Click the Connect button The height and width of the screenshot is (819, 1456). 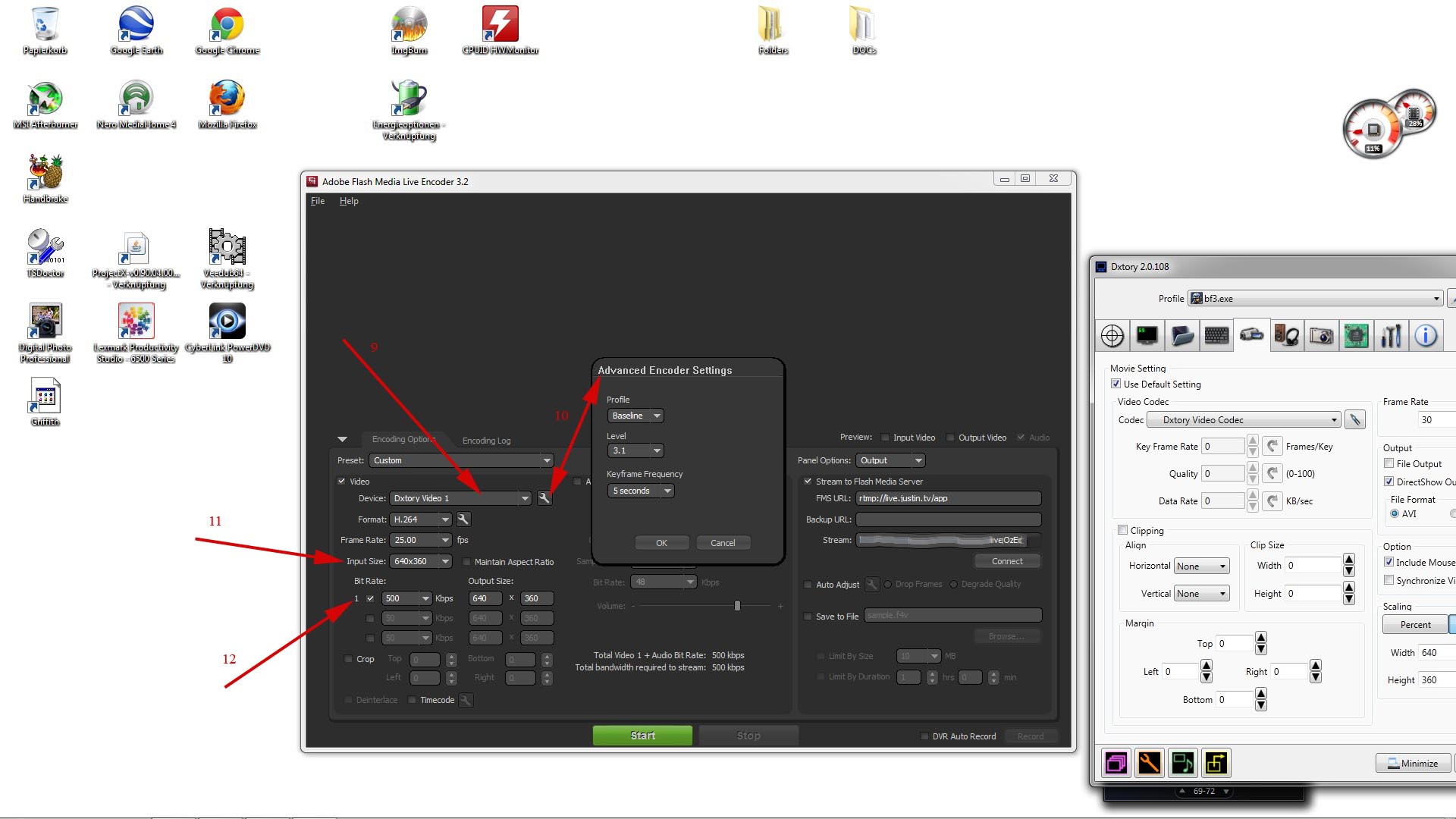coord(1007,561)
